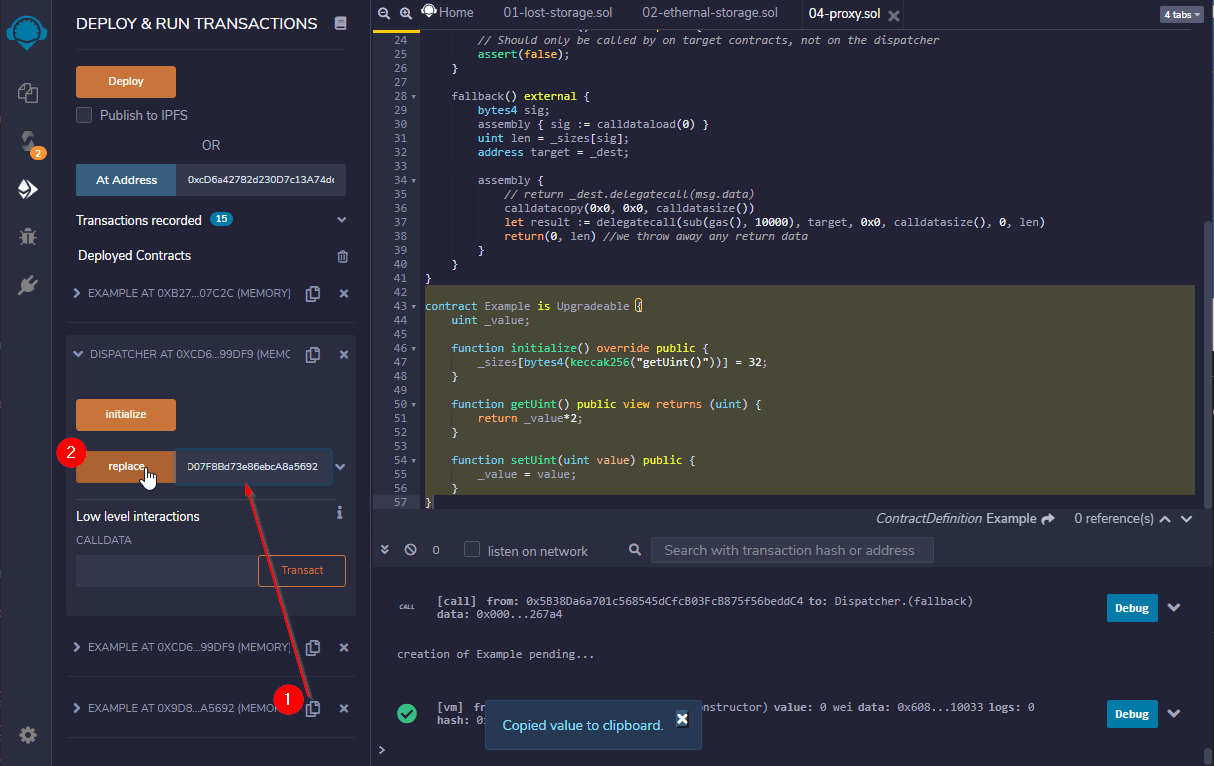Jump to ContractDefinition Example with arrow icon

click(1048, 519)
